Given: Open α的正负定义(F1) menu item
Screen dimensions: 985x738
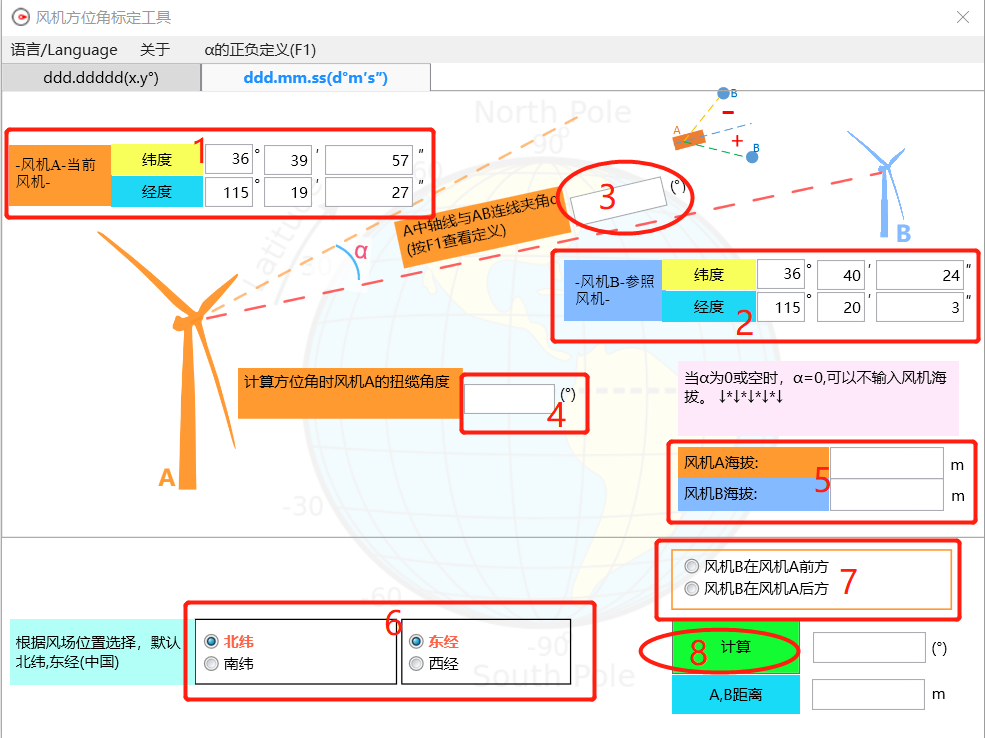Looking at the screenshot, I should click(x=260, y=49).
